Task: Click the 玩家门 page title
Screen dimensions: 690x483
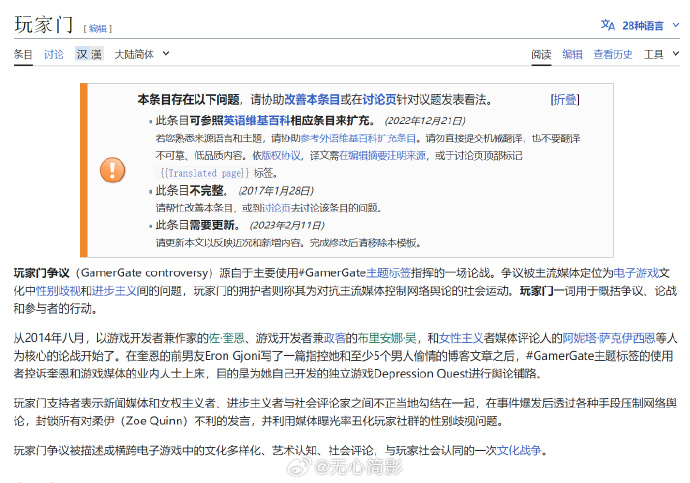Action: pos(44,25)
